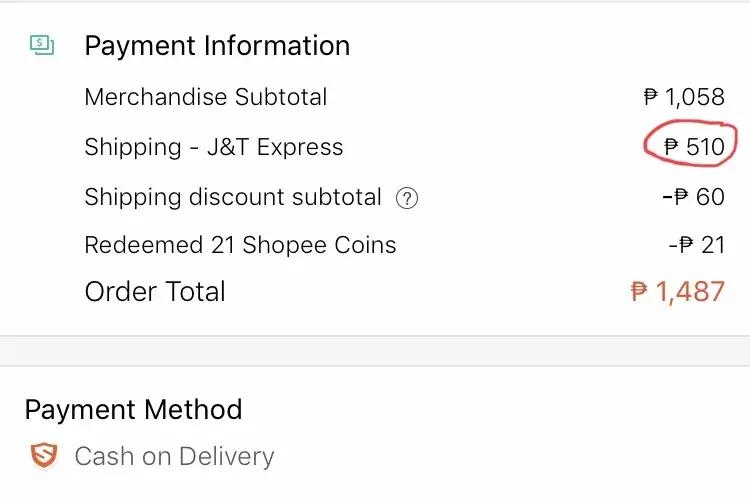Tap the Shipping discount subtotal label
Screen dimensions: 750x499
point(233,197)
